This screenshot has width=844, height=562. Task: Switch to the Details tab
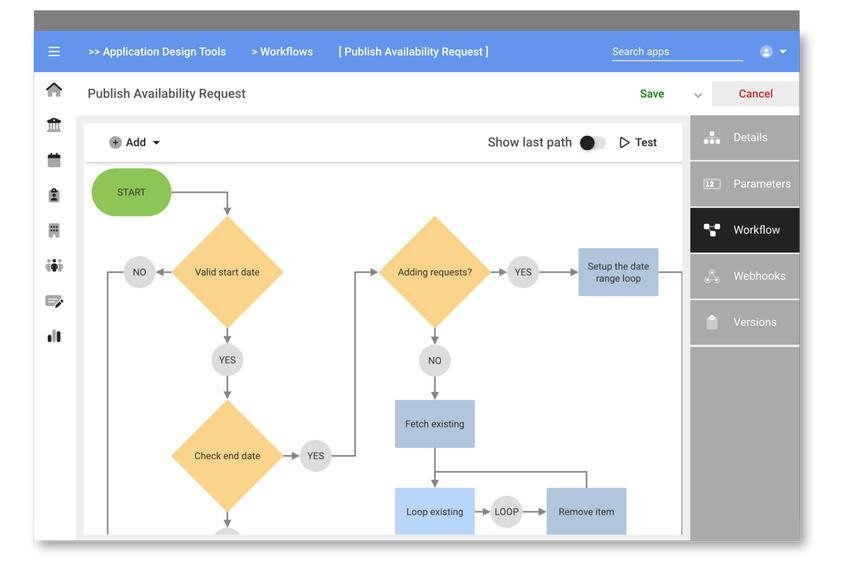click(745, 138)
